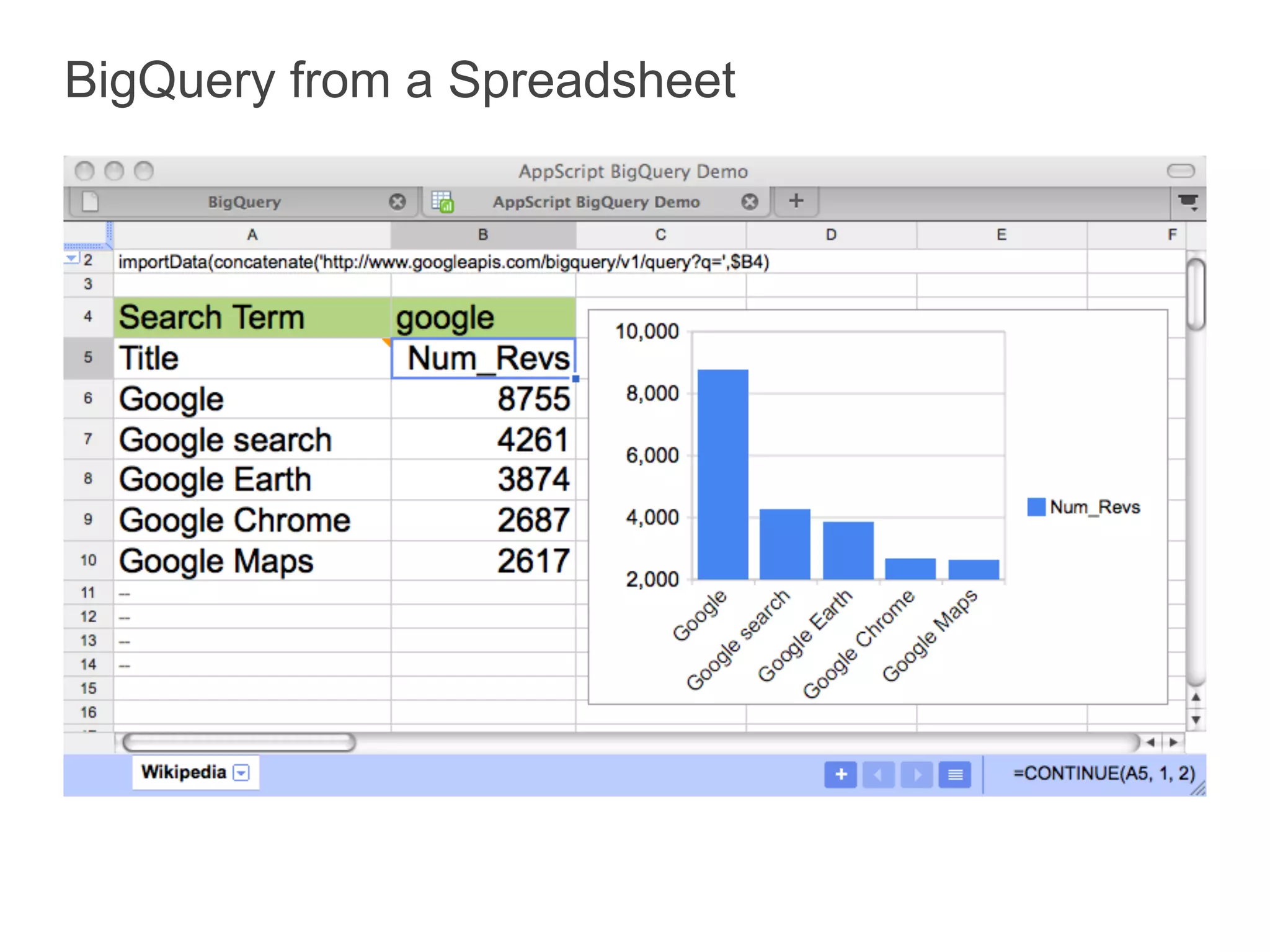1270x952 pixels.
Task: Click the Num_Revs legend label
Action: [1095, 507]
